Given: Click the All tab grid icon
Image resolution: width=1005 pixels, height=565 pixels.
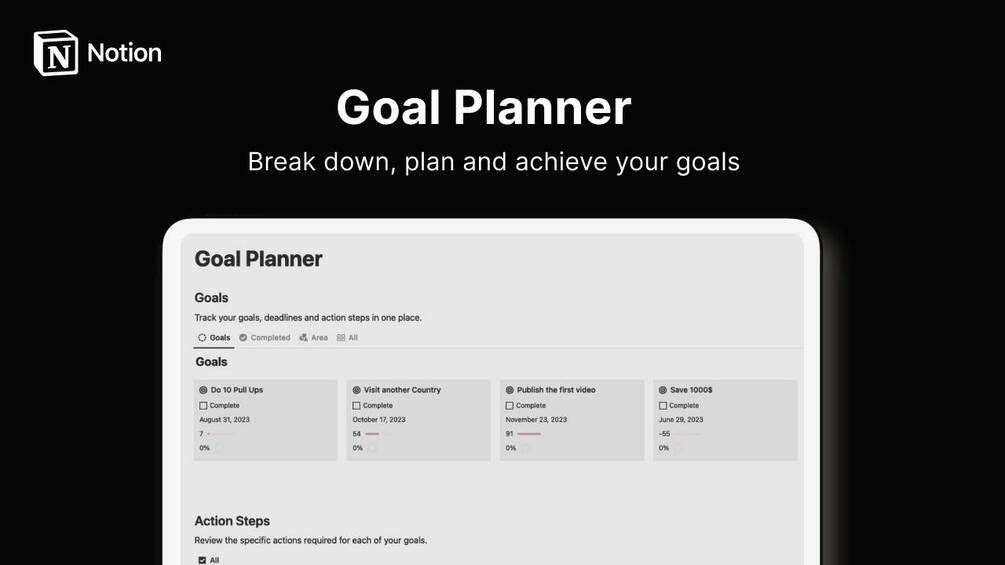Looking at the screenshot, I should [x=341, y=338].
